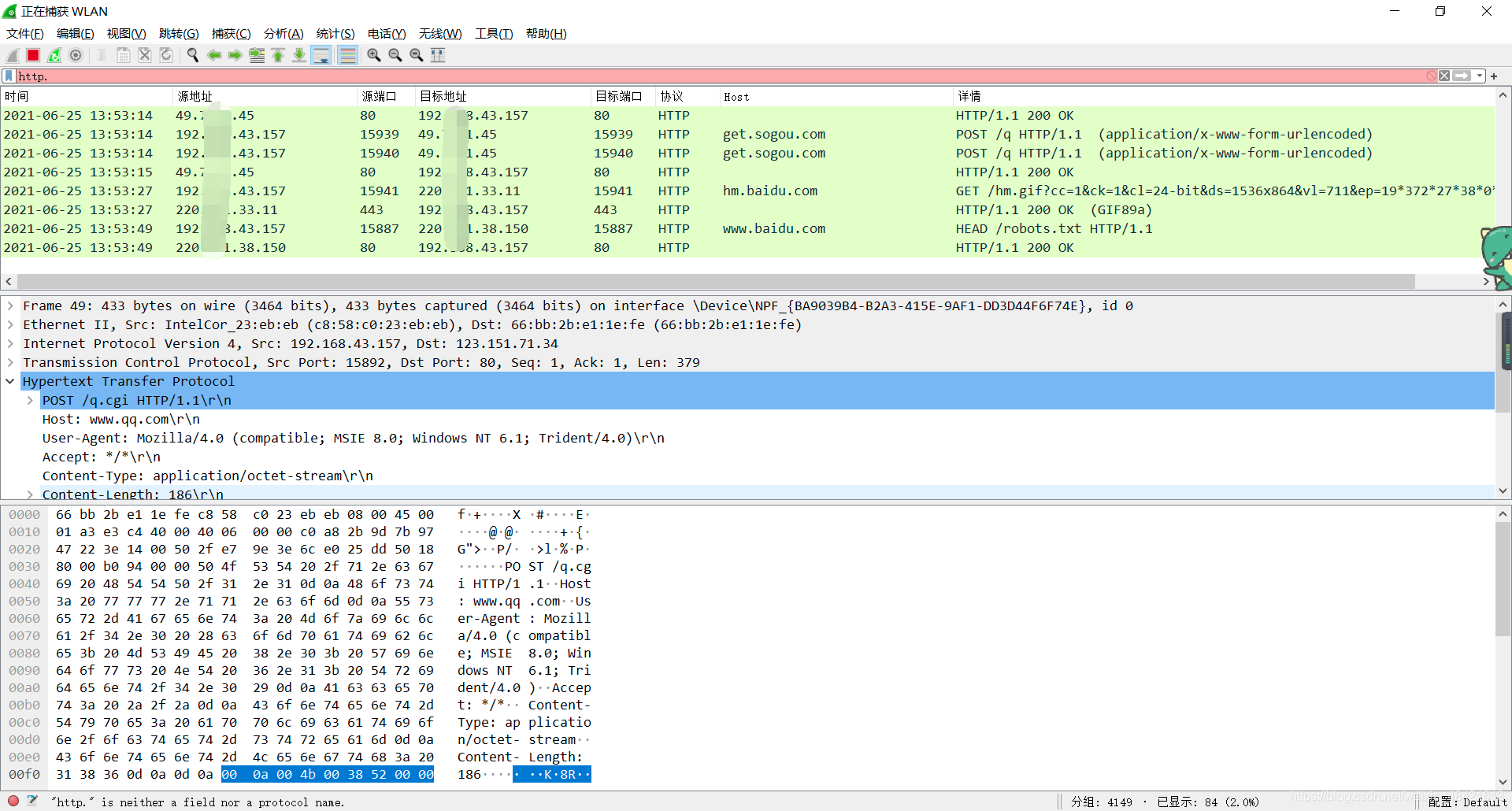This screenshot has height=811, width=1512.
Task: Open the 视图(V) menu
Action: [x=126, y=34]
